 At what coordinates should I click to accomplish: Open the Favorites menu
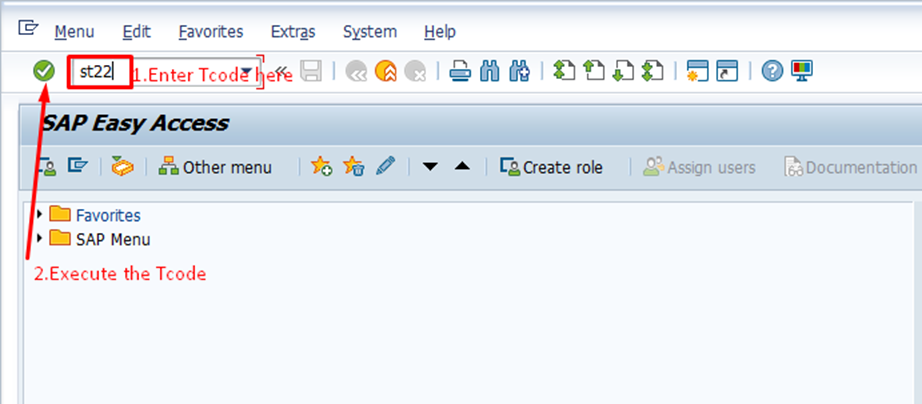tap(211, 32)
